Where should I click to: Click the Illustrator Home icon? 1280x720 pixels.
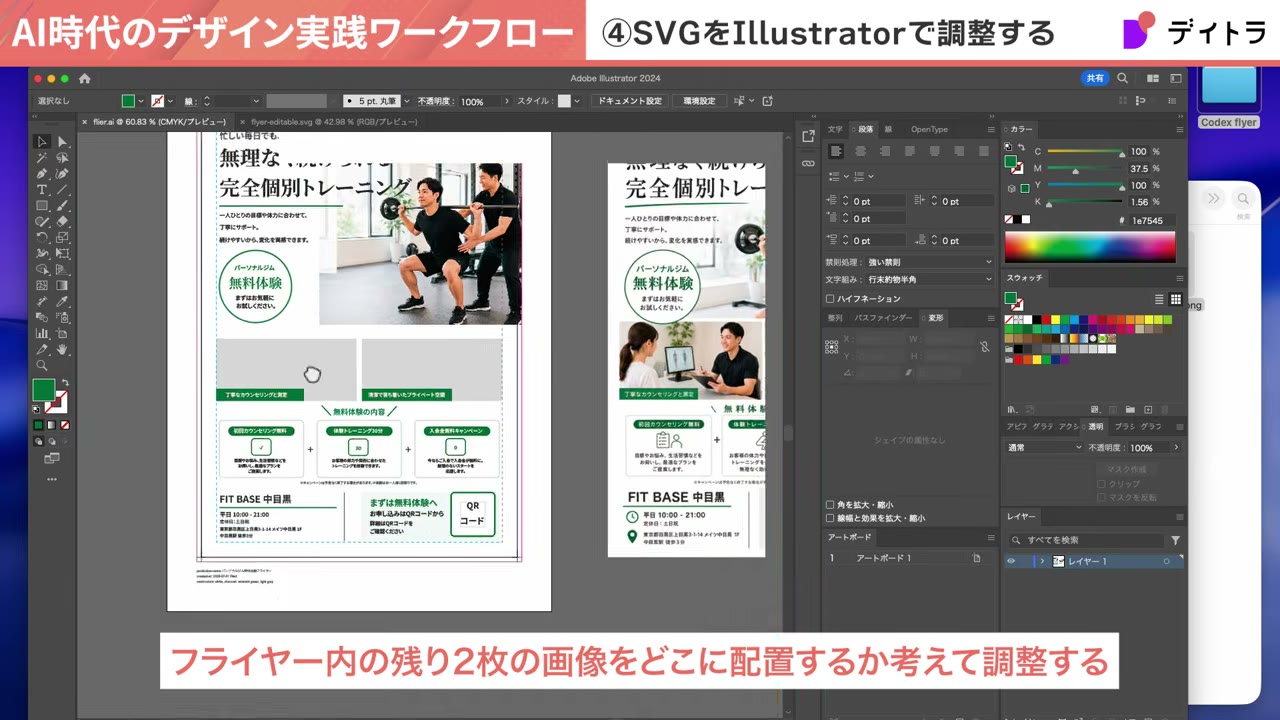84,78
